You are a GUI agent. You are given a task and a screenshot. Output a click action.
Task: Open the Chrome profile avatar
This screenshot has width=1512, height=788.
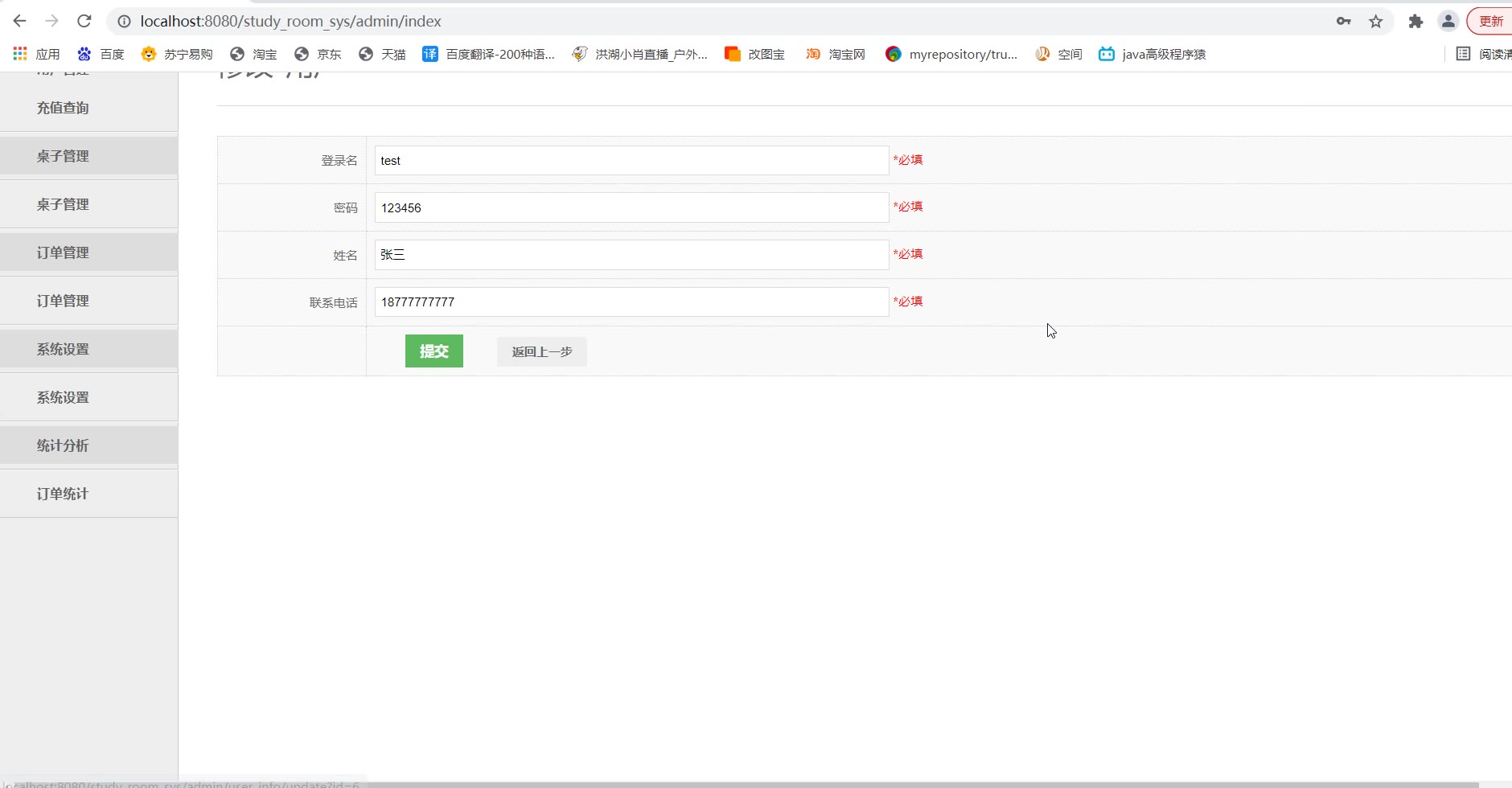click(1448, 22)
